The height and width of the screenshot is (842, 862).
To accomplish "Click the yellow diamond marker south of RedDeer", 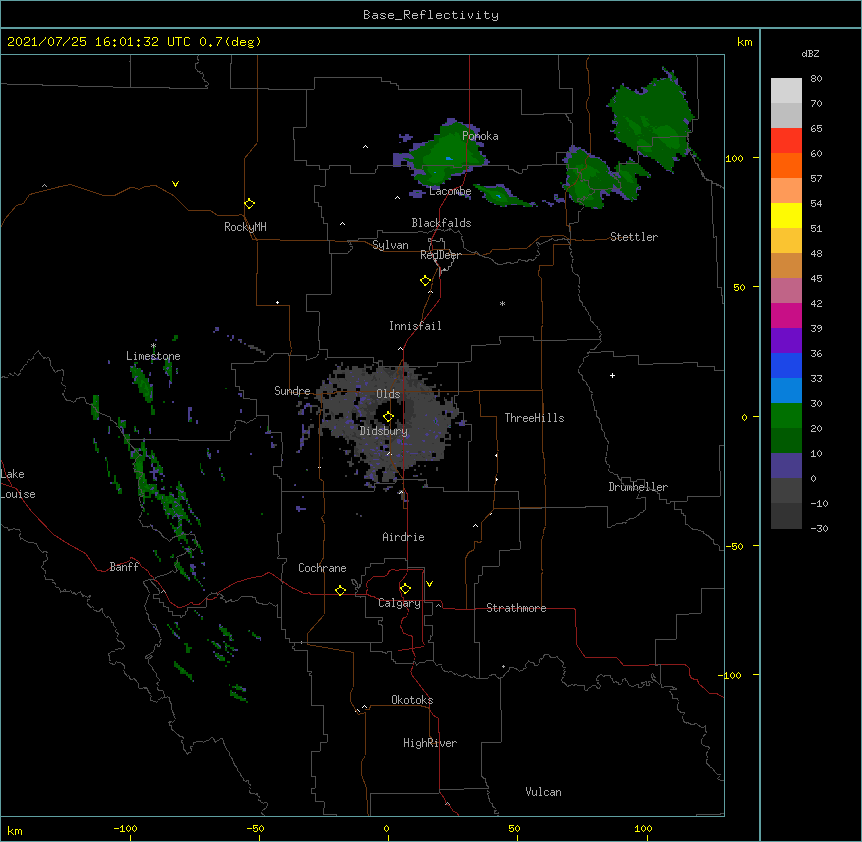I will pos(425,281).
